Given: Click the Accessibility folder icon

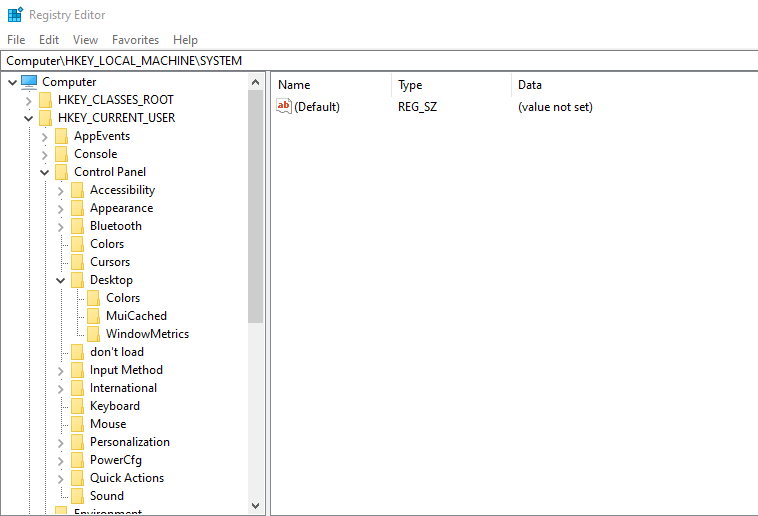Looking at the screenshot, I should [x=77, y=190].
